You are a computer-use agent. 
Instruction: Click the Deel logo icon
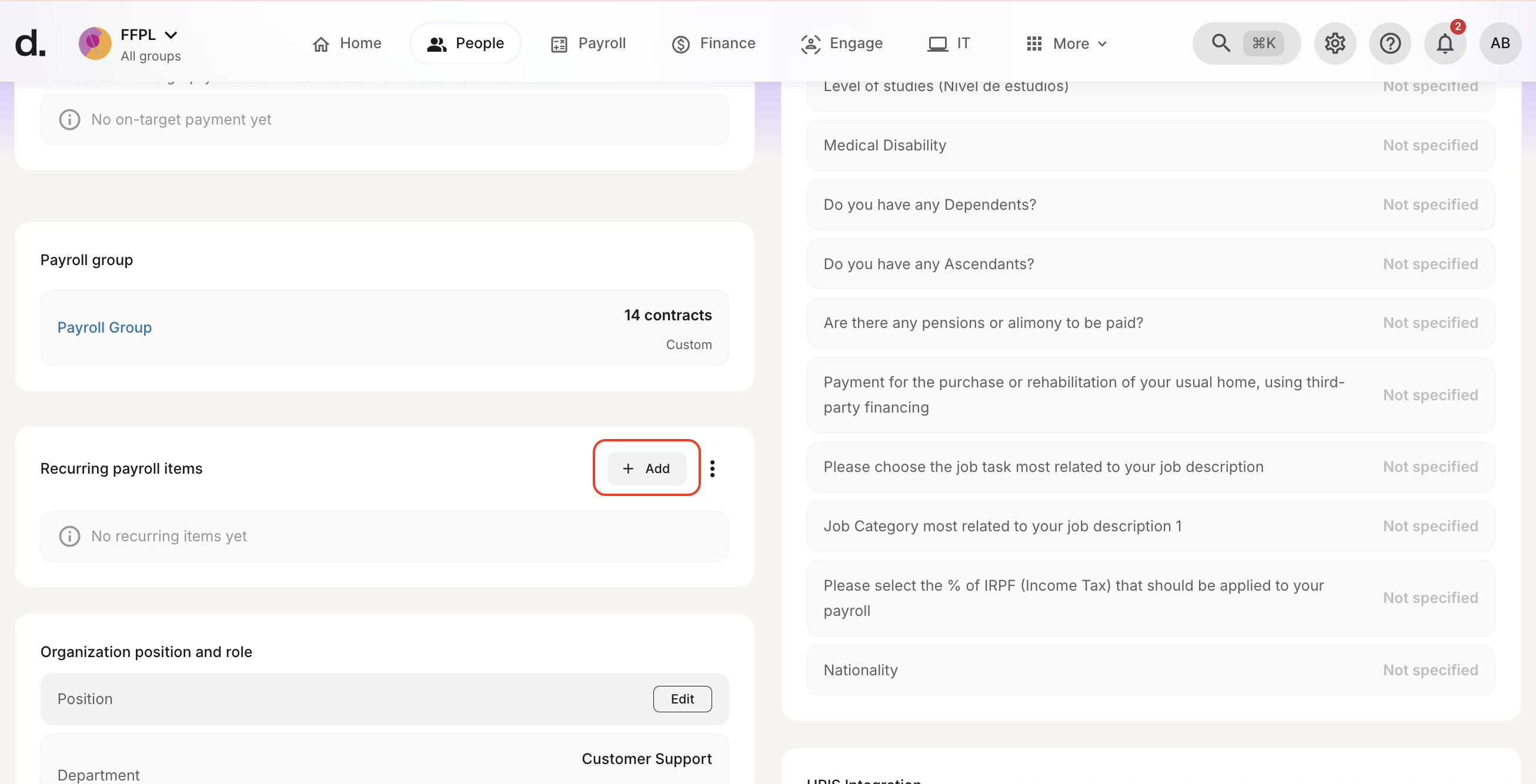tap(30, 43)
